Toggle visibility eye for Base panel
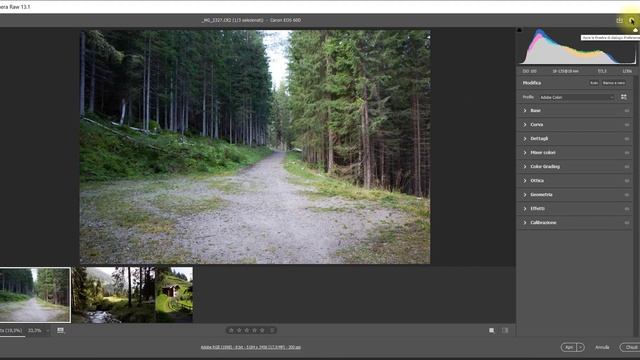This screenshot has height=360, width=640. [627, 111]
